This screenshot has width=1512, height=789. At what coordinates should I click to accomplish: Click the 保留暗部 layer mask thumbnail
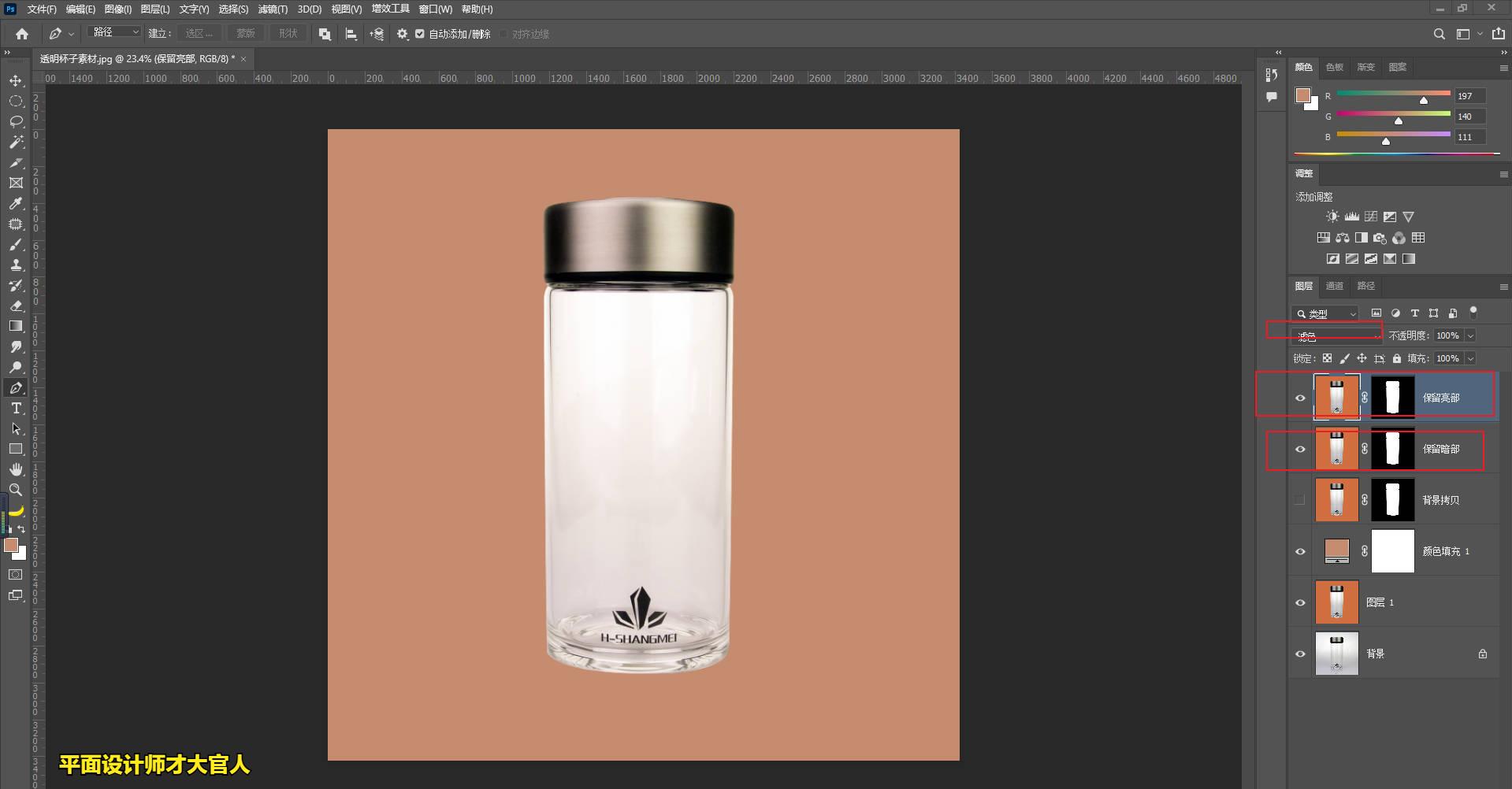(x=1392, y=449)
